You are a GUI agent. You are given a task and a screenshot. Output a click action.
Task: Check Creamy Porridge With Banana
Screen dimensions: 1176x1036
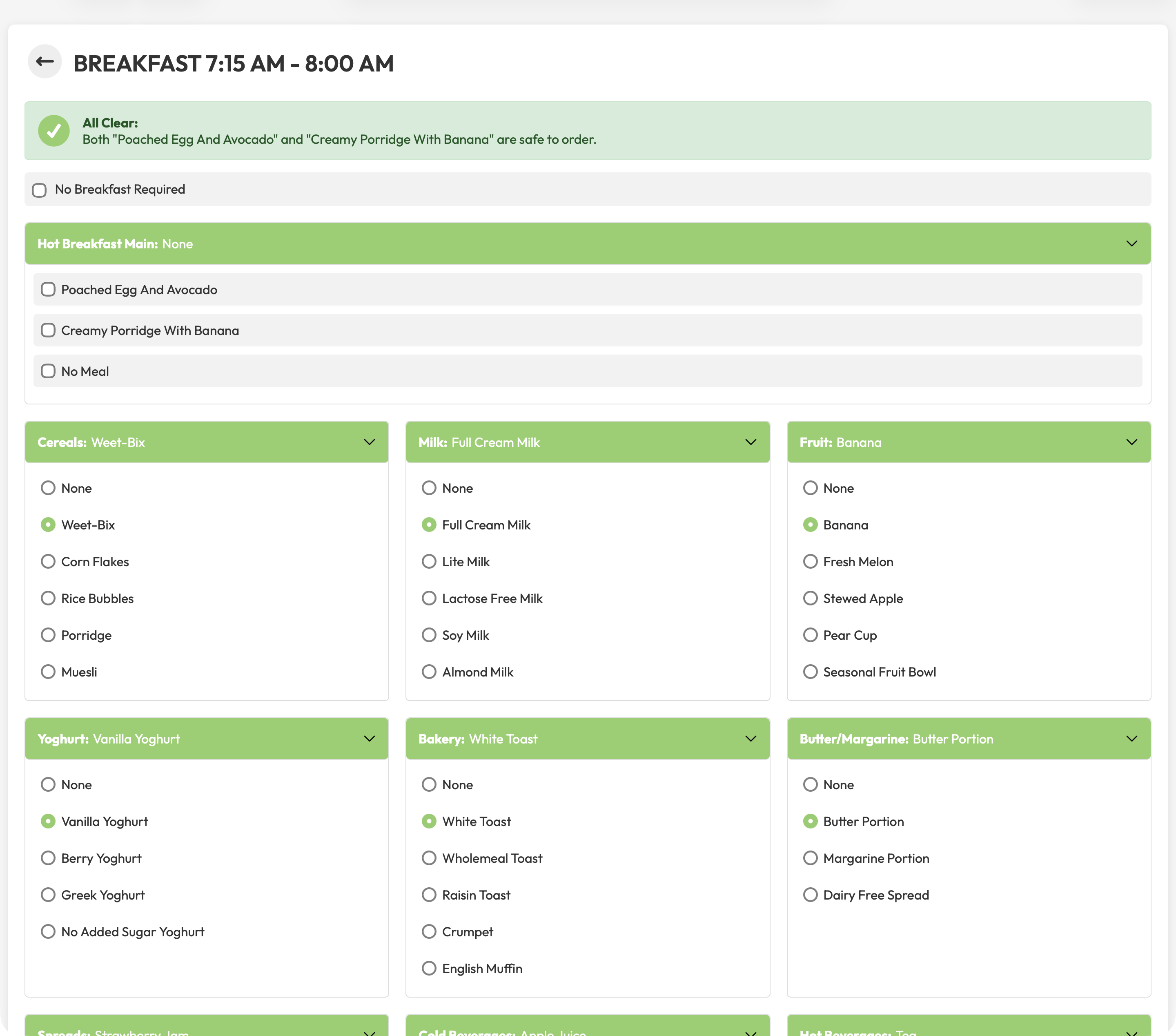48,330
